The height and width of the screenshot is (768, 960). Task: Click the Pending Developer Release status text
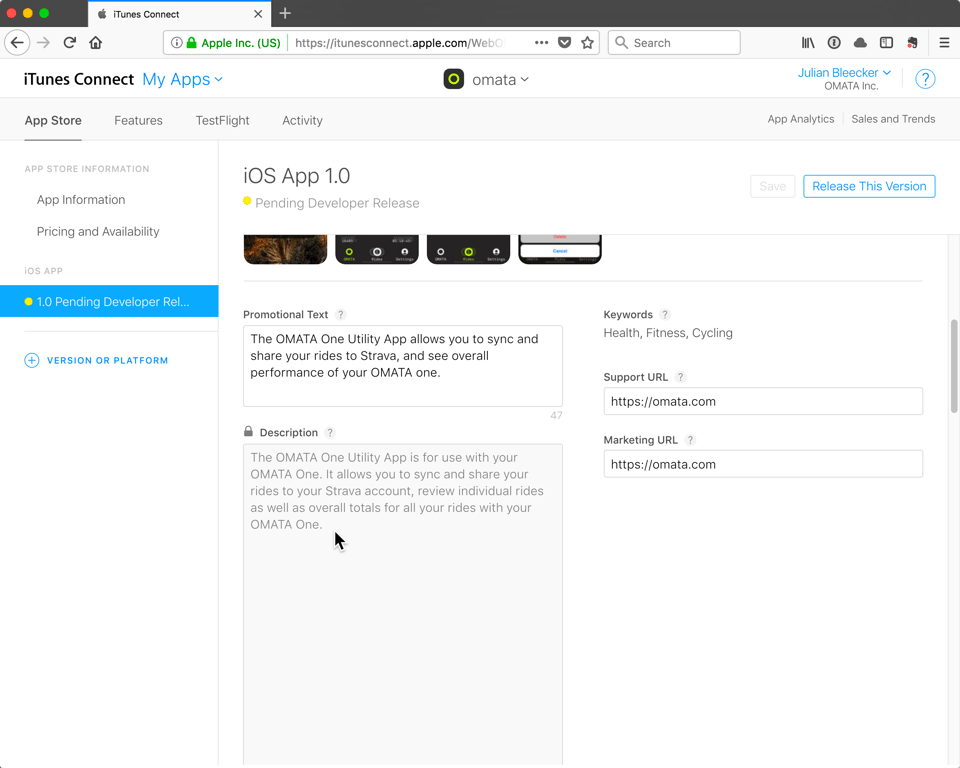click(x=337, y=203)
